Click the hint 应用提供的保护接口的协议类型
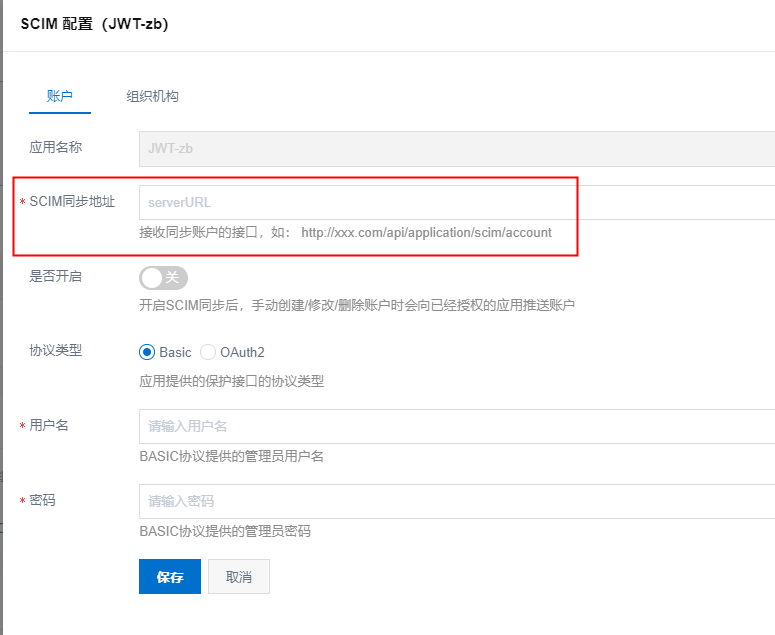Image resolution: width=775 pixels, height=635 pixels. tap(231, 381)
